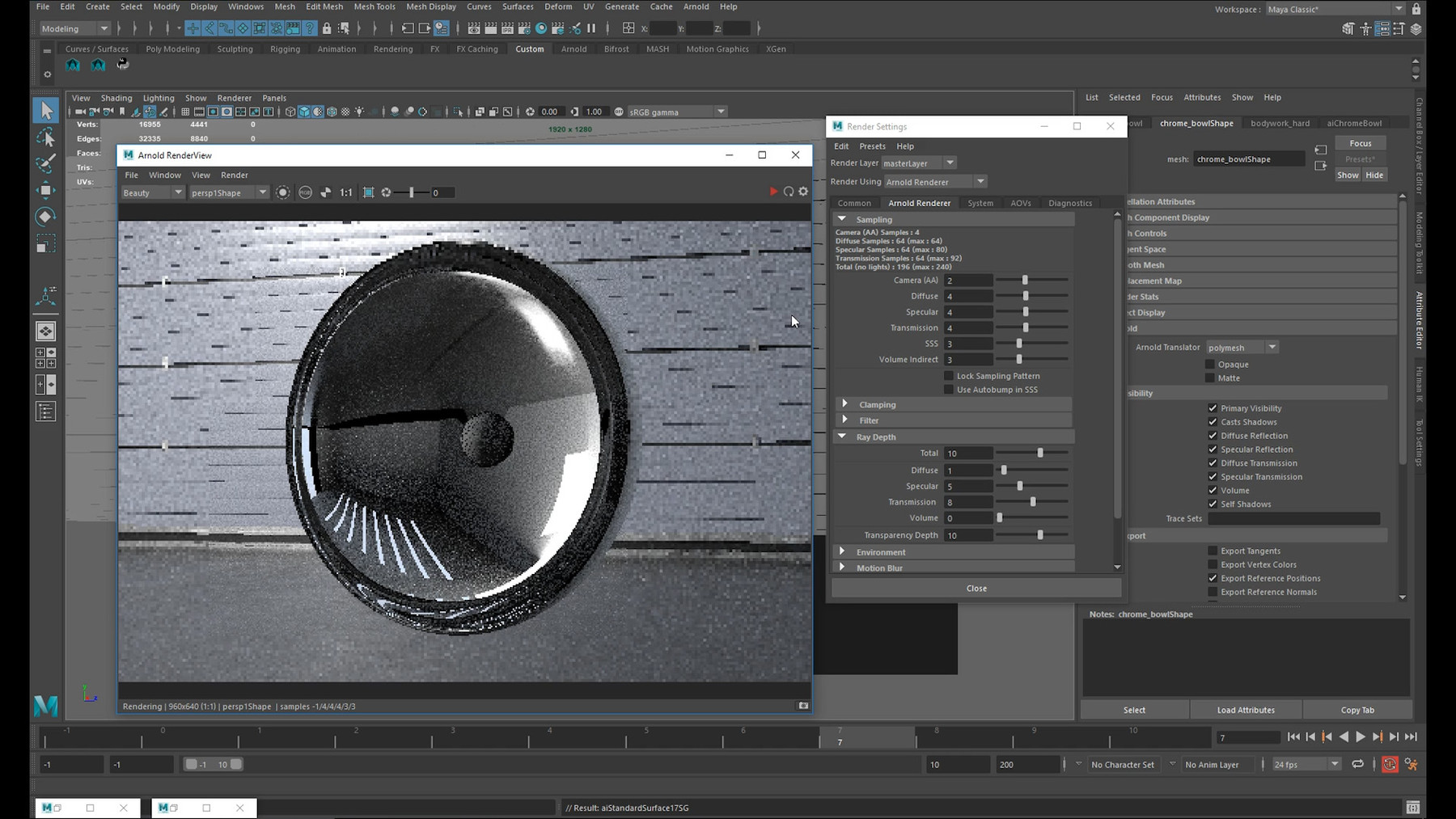Image resolution: width=1456 pixels, height=819 pixels.
Task: Open the 24 fps frame rate dropdown
Action: (x=1306, y=764)
